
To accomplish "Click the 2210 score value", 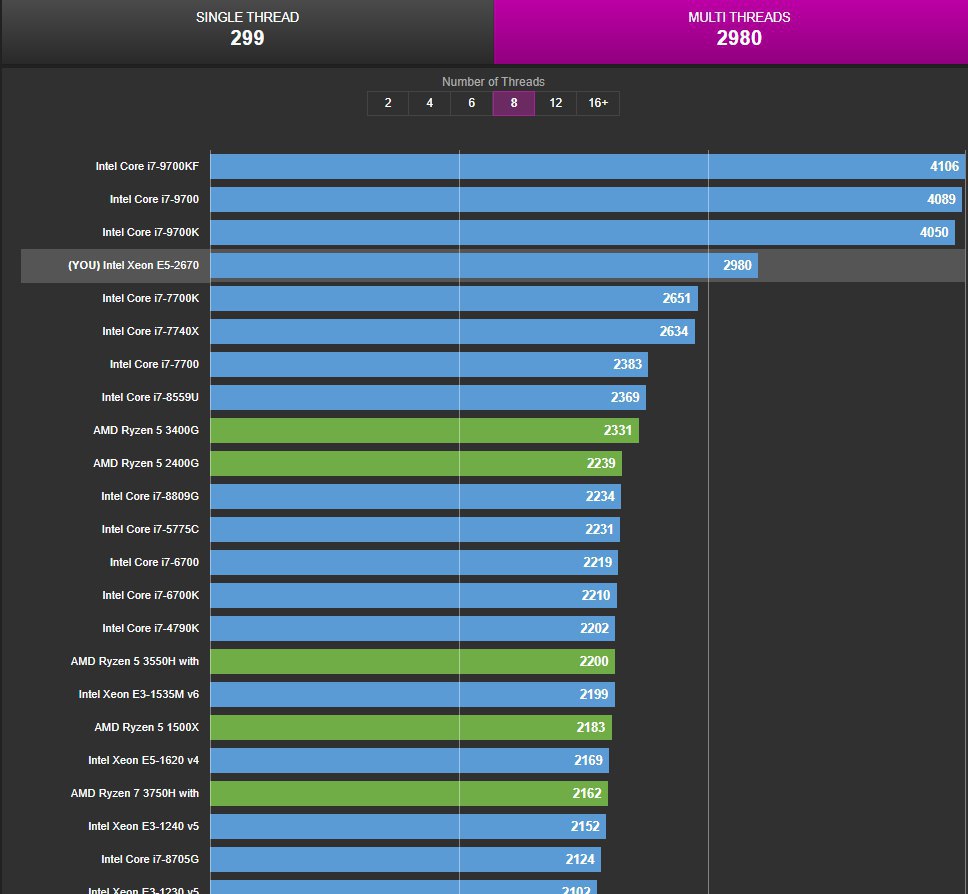I will pos(596,596).
